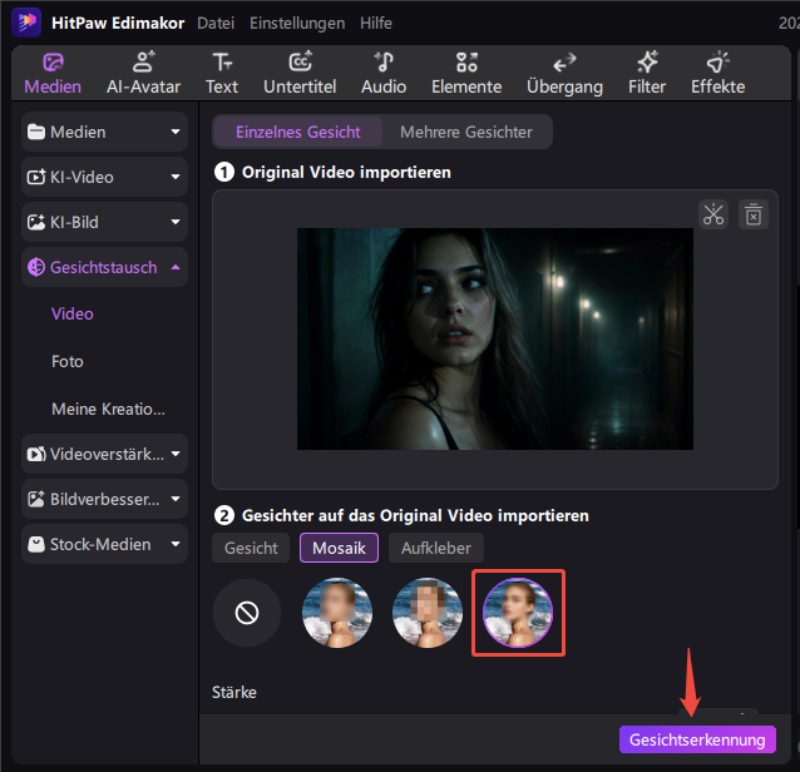Open the Effekte panel
This screenshot has height=772, width=800.
point(718,74)
